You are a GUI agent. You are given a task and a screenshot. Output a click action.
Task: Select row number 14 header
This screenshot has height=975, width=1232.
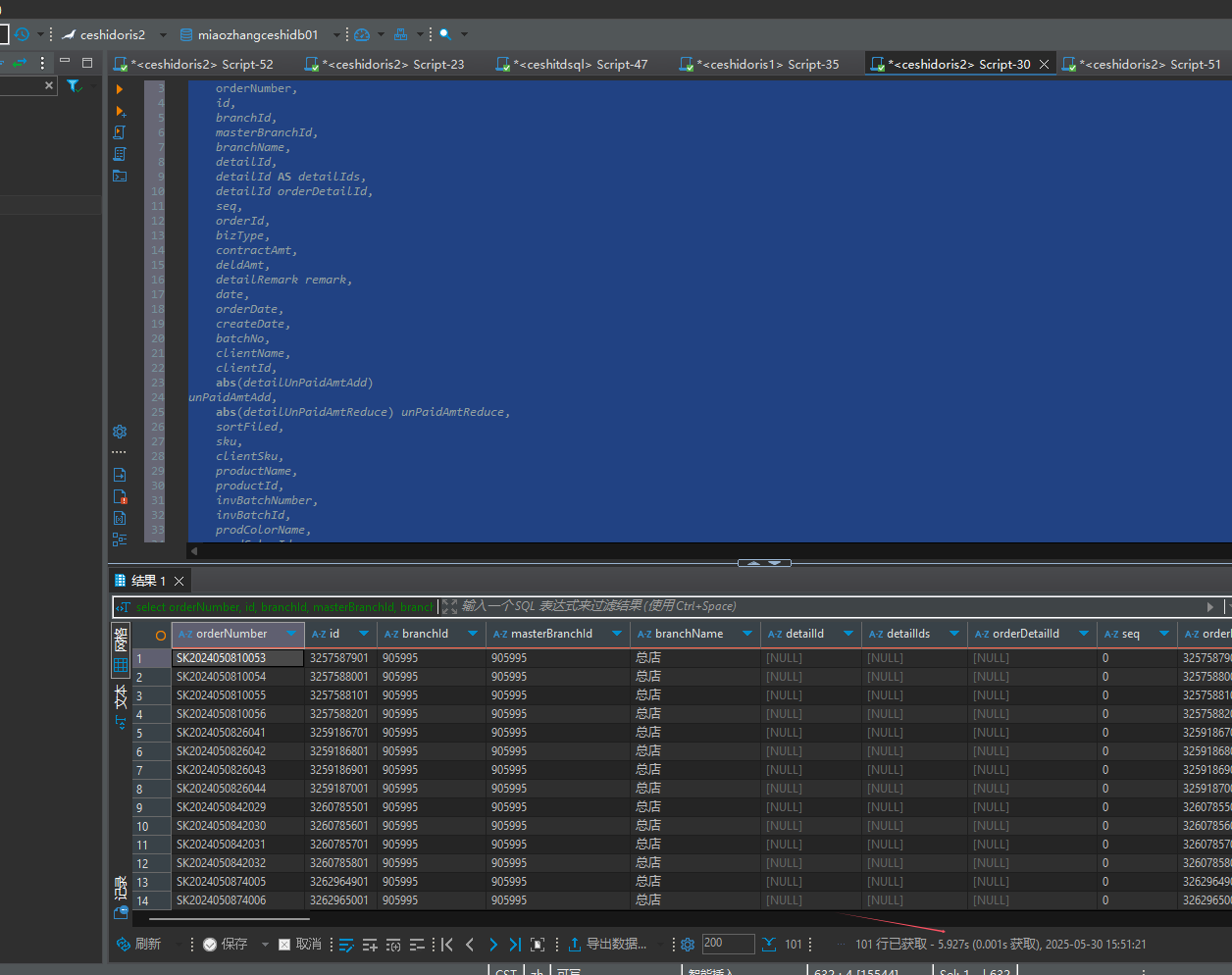coord(151,900)
